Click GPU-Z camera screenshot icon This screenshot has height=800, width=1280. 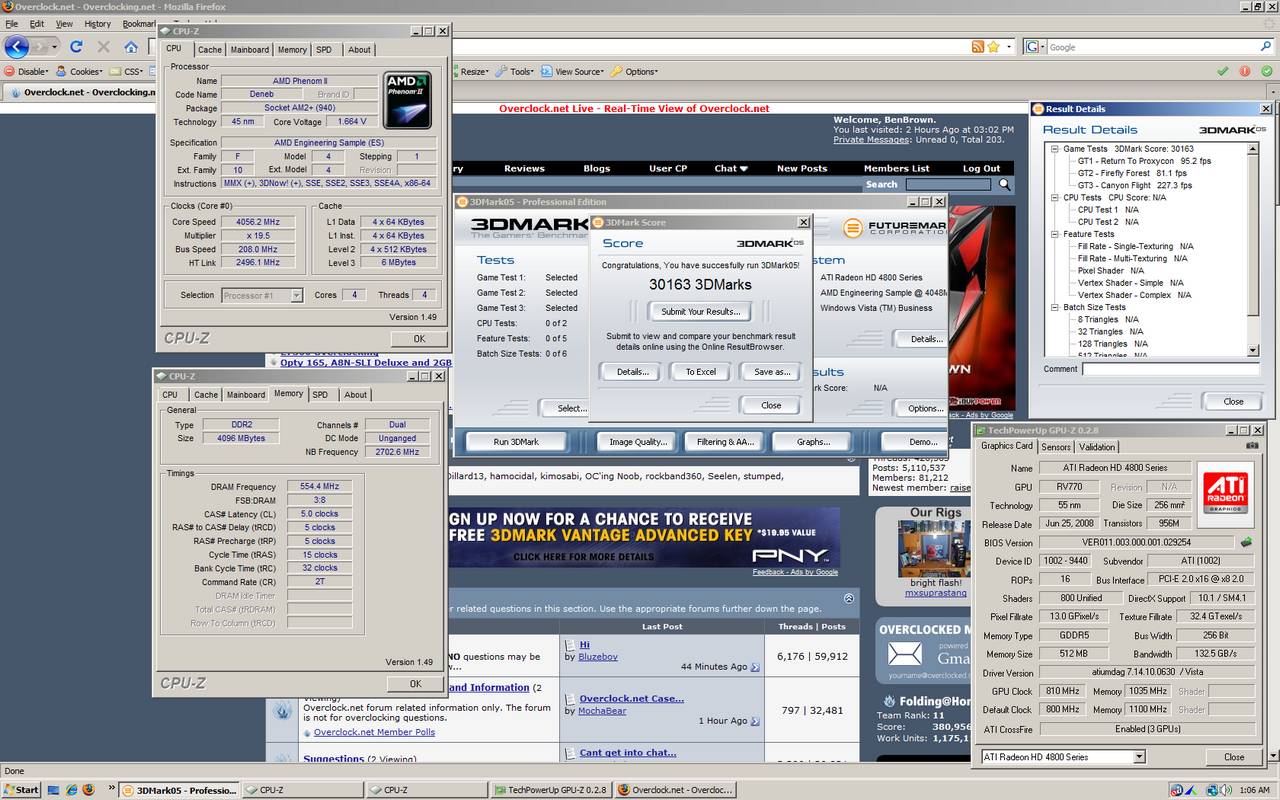(x=1254, y=446)
